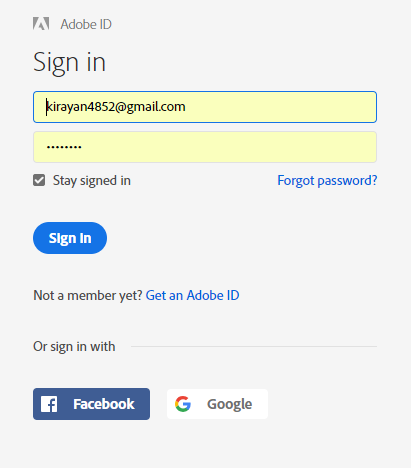Click the Sign in page heading
This screenshot has width=411, height=468.
[x=69, y=62]
